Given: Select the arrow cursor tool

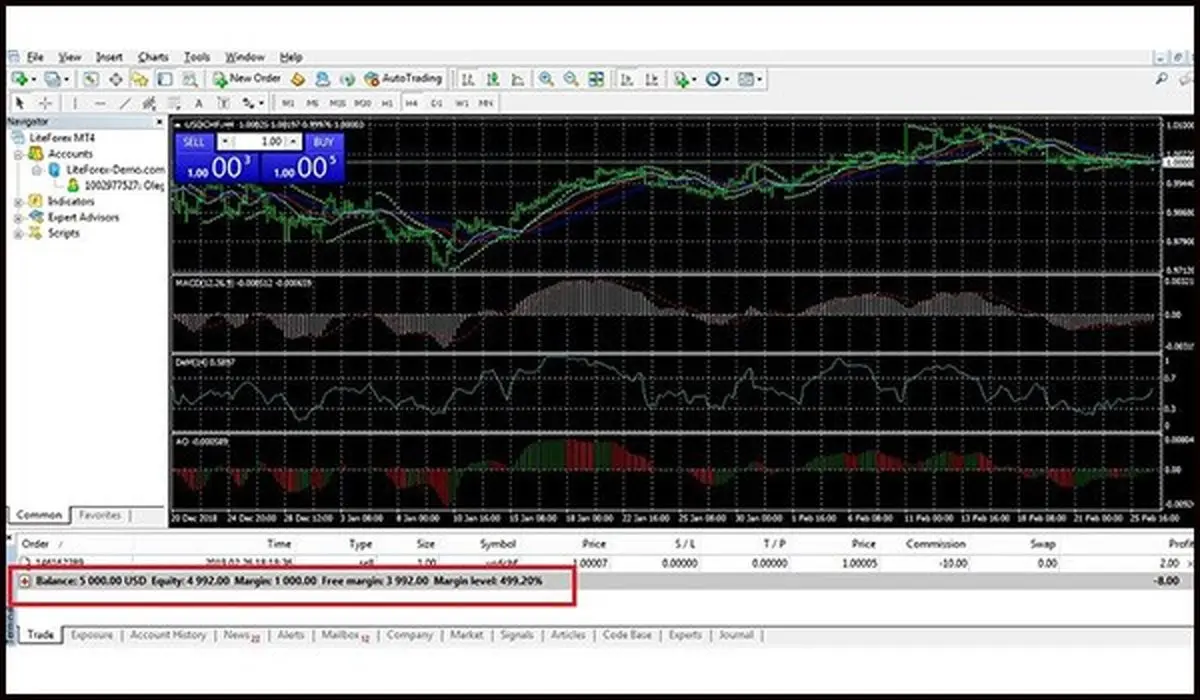Looking at the screenshot, I should (x=19, y=103).
